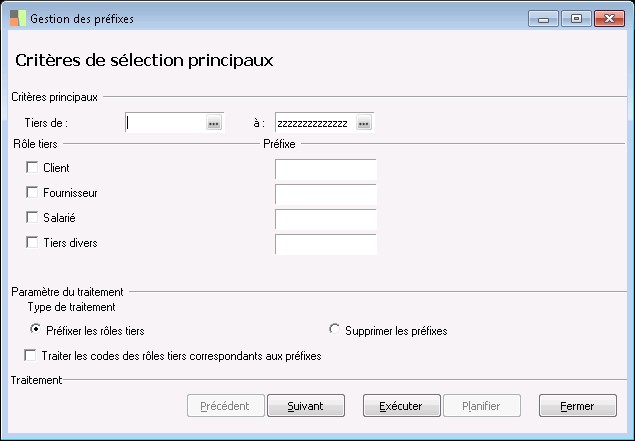Enable 'Traiter les codes des rôles tiers' option
Viewport: 635px width, 441px height.
coord(33,355)
